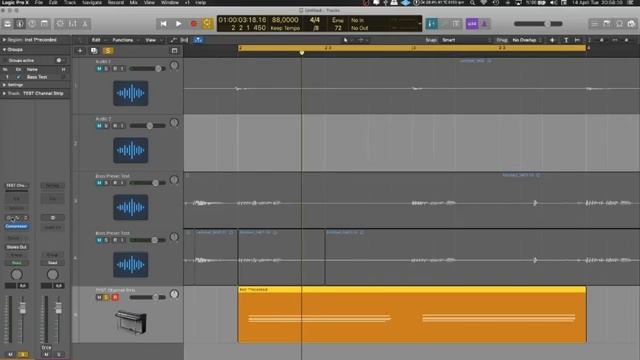Screen dimensions: 640x360
Task: Click the TEST Cha... channel strip setting button
Action: coord(16,185)
